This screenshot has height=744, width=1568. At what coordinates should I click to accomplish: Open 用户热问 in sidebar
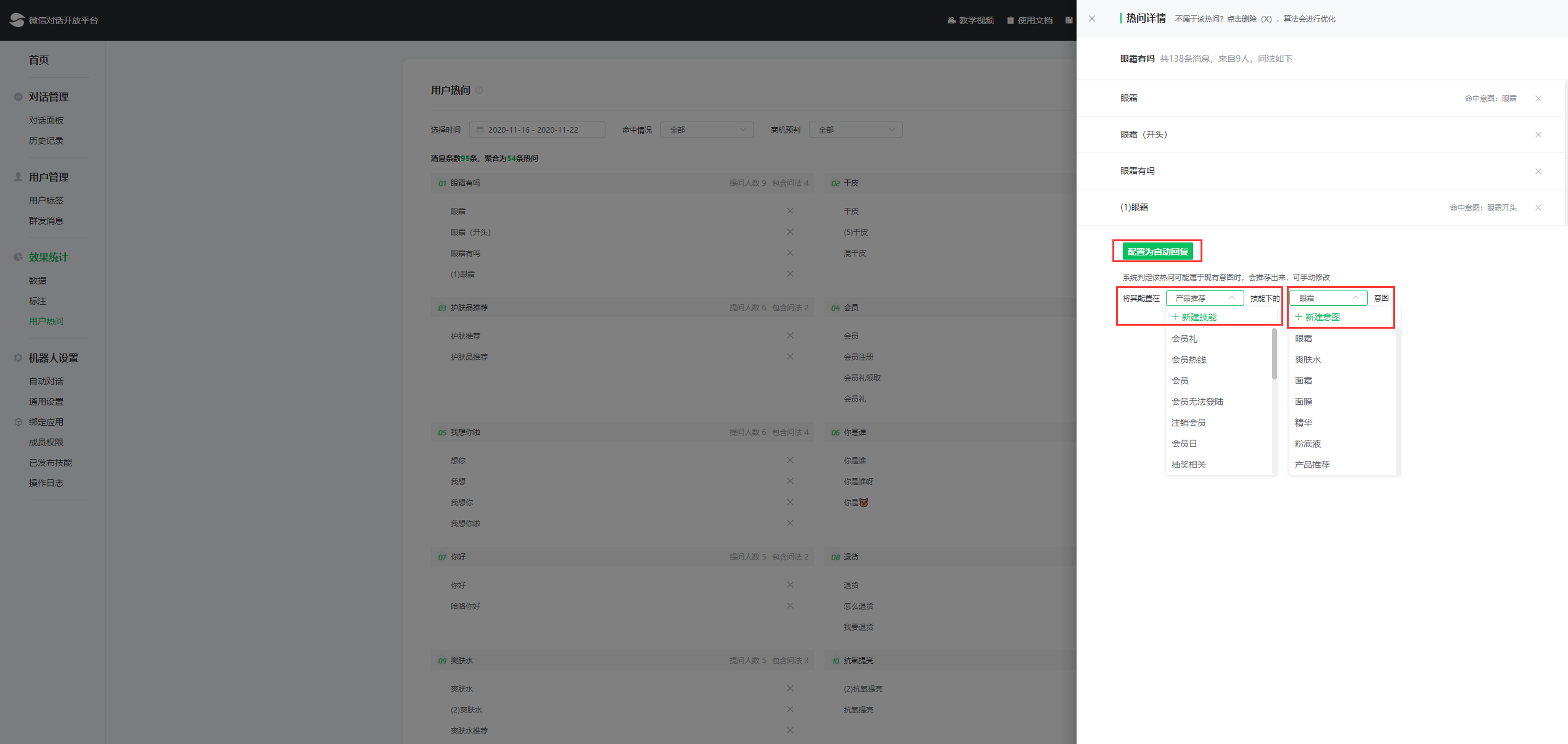click(x=46, y=321)
